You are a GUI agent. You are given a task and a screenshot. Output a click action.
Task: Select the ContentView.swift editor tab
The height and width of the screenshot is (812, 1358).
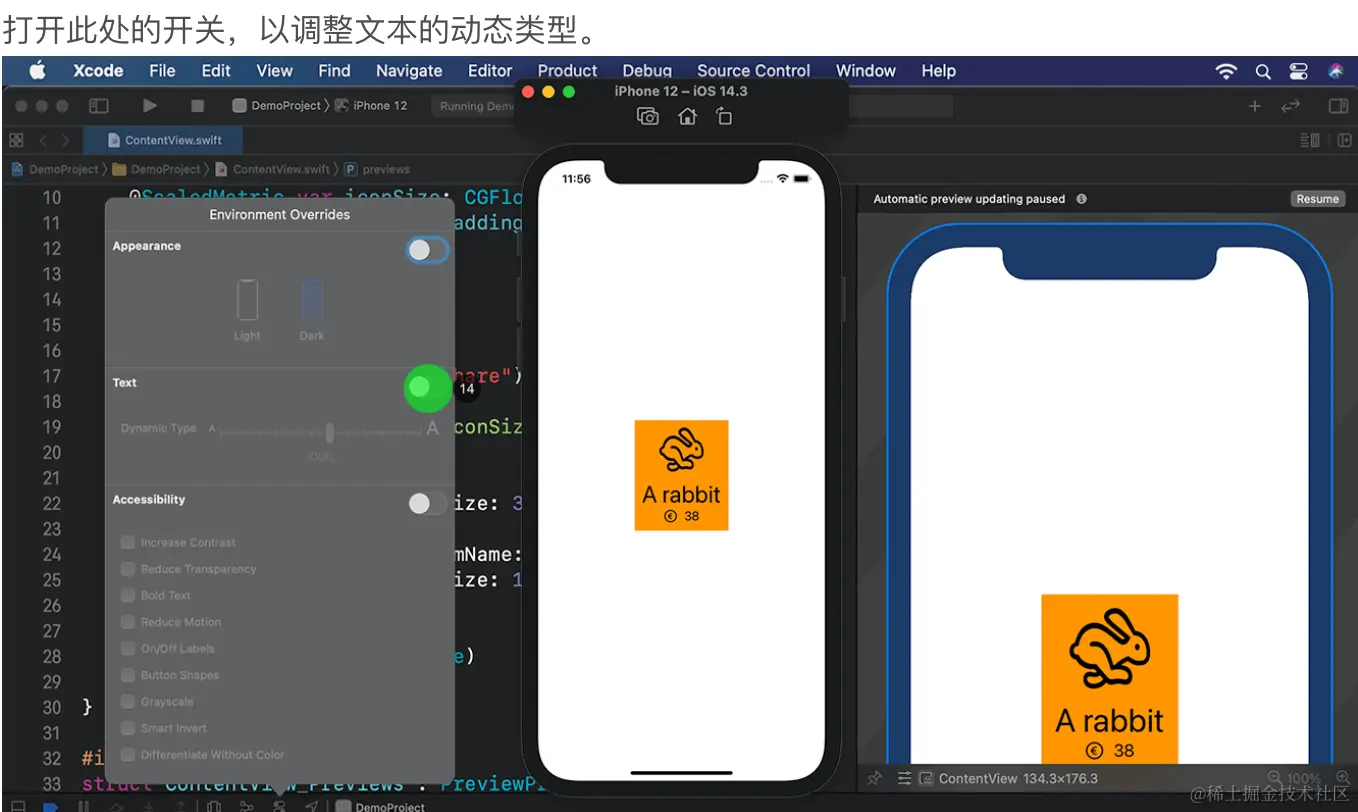[x=165, y=141]
